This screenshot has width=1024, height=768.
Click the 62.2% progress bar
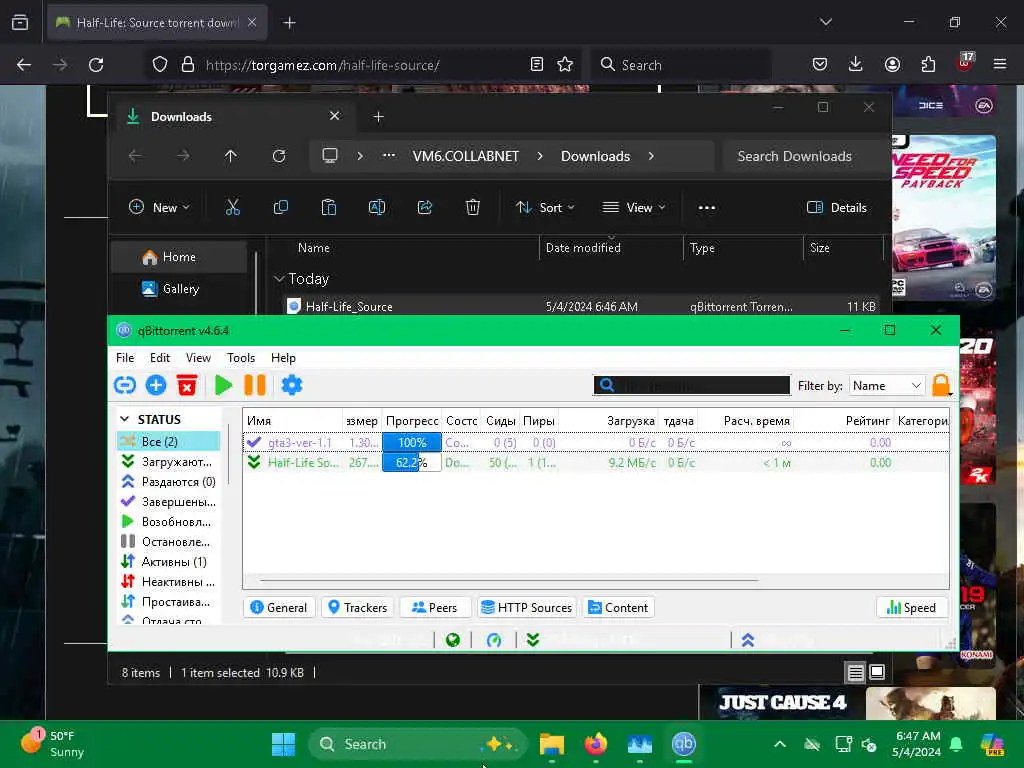click(411, 462)
